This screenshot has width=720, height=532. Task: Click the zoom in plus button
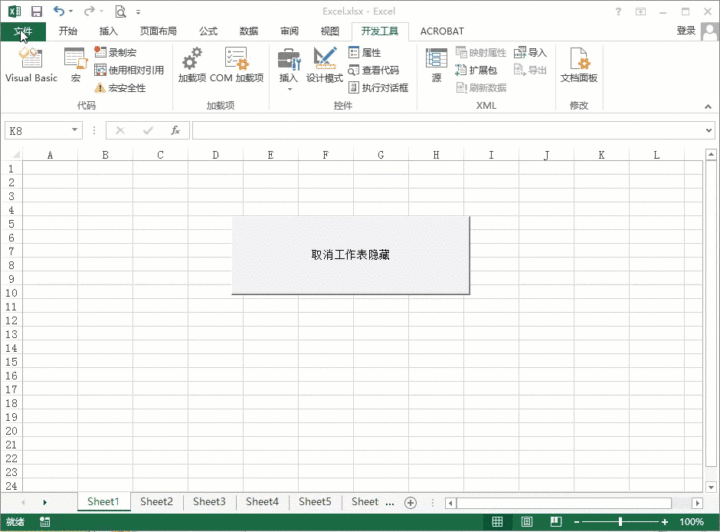pyautogui.click(x=664, y=522)
